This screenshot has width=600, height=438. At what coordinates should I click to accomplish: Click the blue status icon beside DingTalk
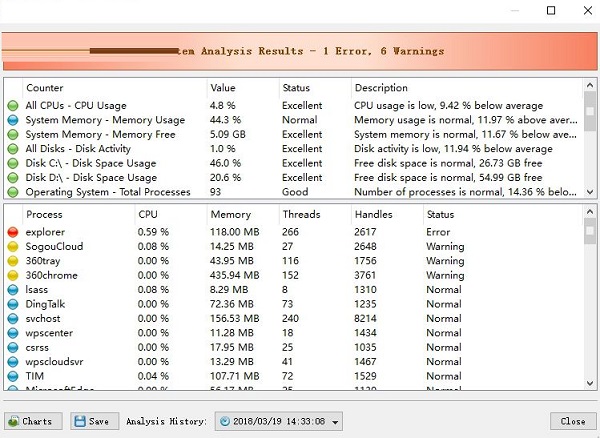point(13,304)
